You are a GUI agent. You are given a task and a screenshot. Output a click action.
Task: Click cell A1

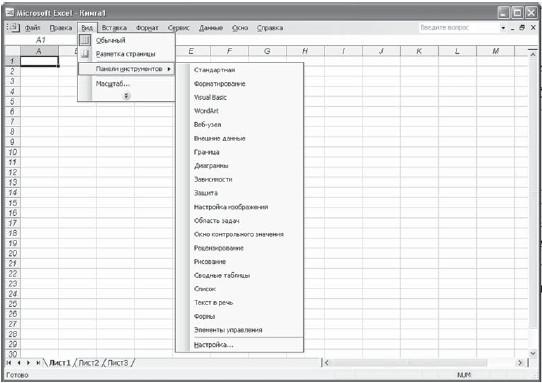39,61
